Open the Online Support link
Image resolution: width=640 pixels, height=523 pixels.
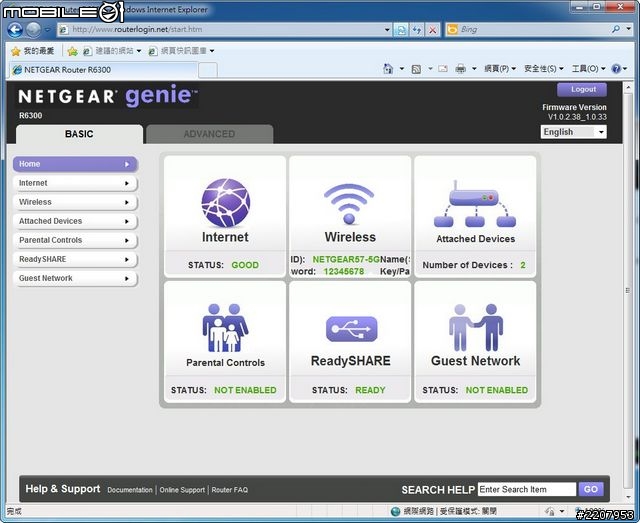pos(182,490)
